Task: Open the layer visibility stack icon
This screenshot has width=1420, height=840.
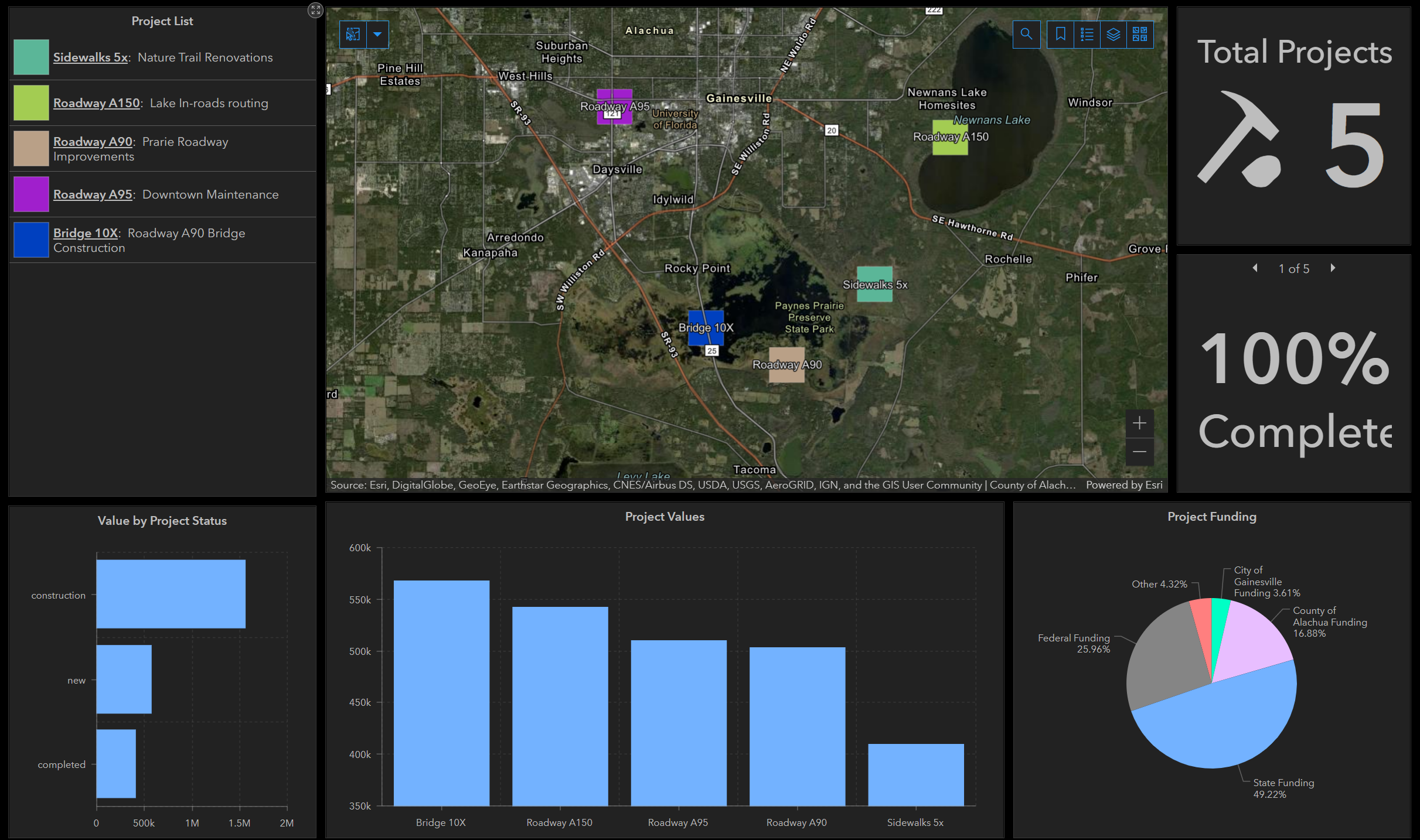Action: (x=1113, y=35)
